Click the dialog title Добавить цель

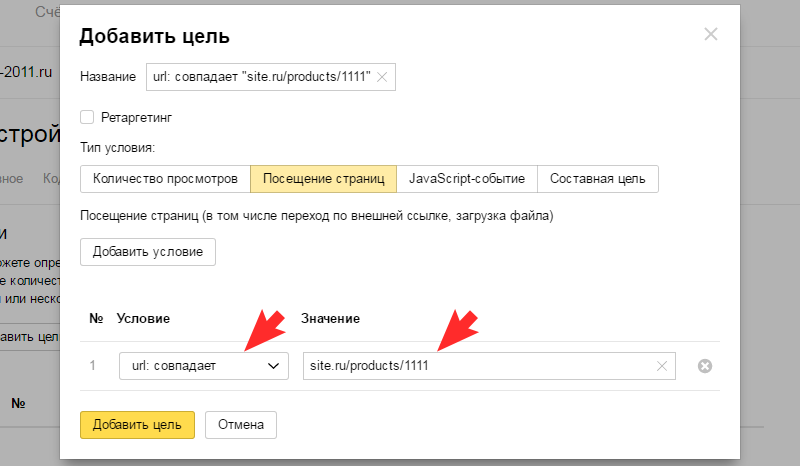[155, 37]
